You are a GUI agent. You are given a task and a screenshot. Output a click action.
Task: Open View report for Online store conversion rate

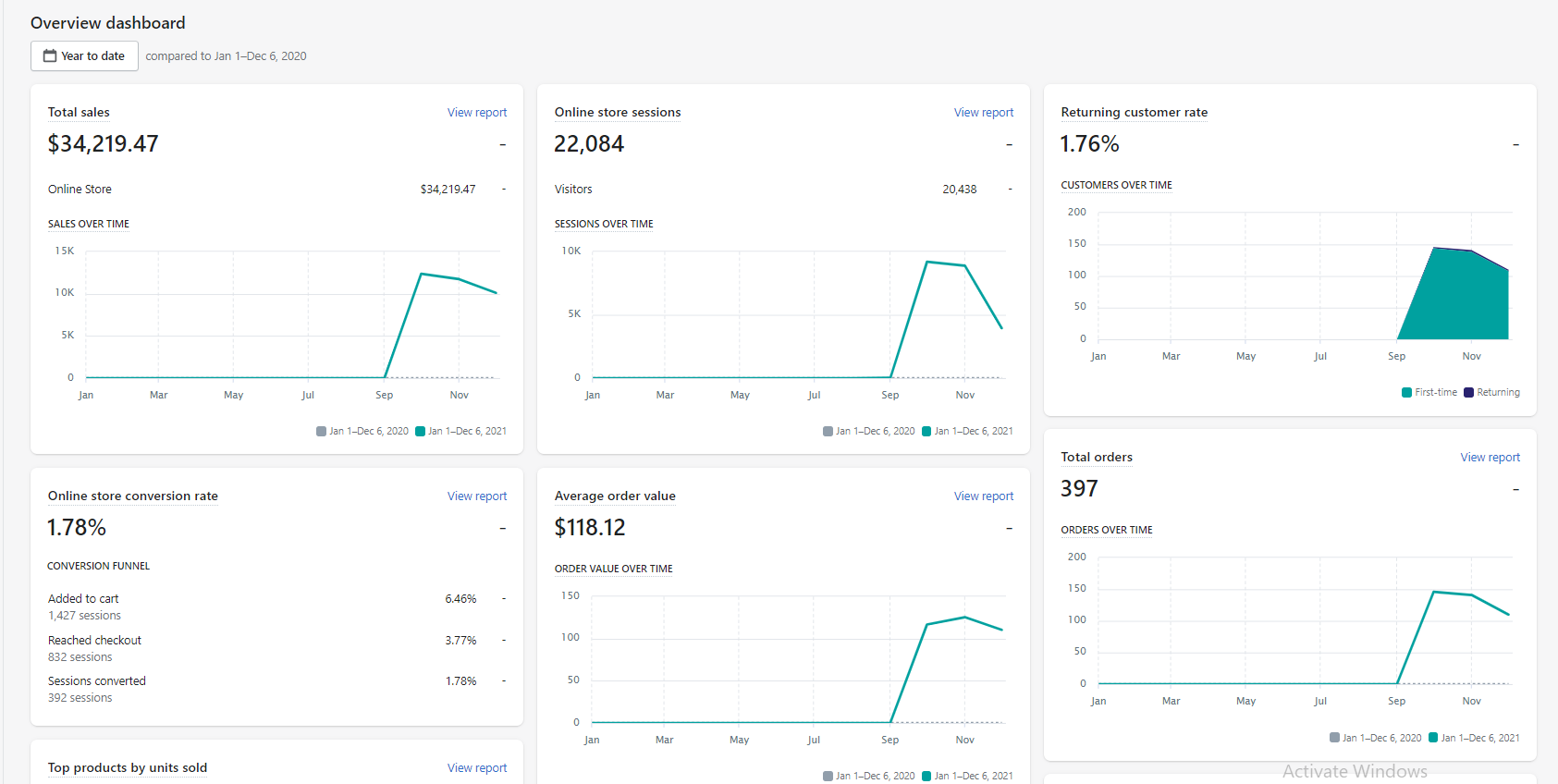click(477, 496)
